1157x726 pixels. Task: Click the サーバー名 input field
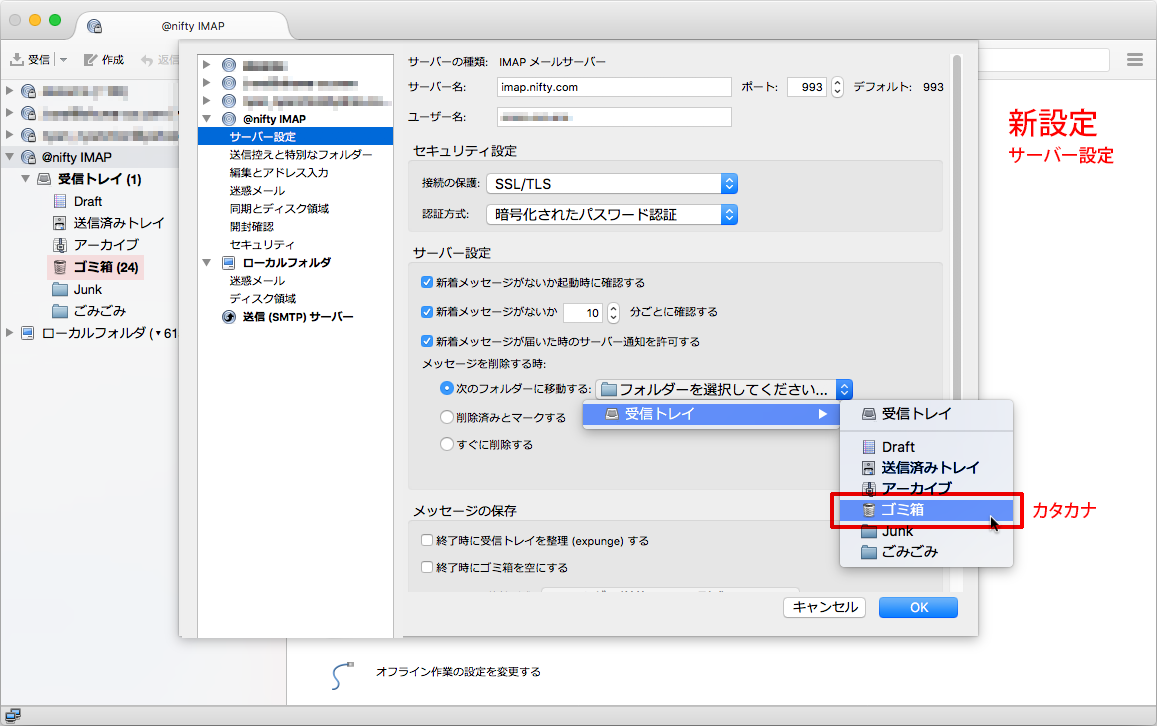tap(614, 87)
